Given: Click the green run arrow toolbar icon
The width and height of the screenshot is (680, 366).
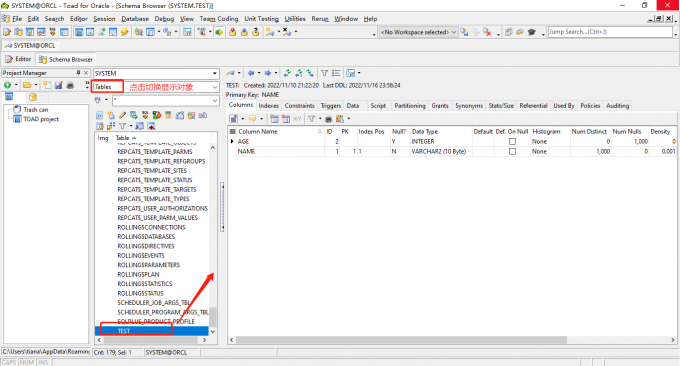Looking at the screenshot, I should (219, 32).
